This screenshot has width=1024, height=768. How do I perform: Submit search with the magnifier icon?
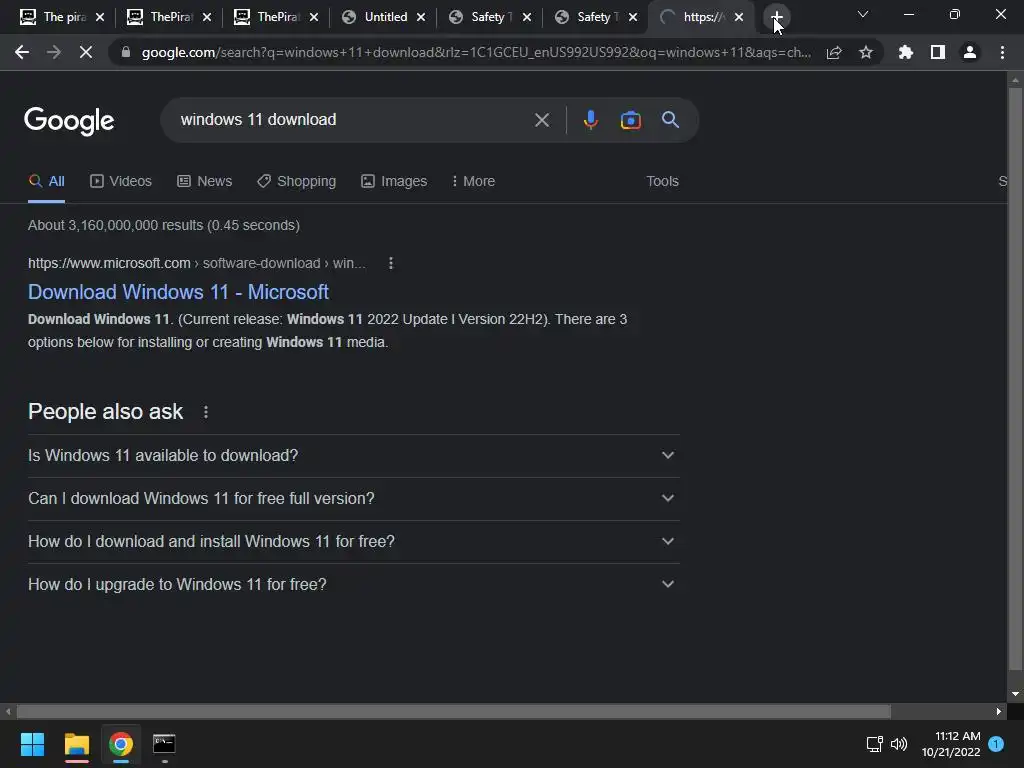pos(670,120)
